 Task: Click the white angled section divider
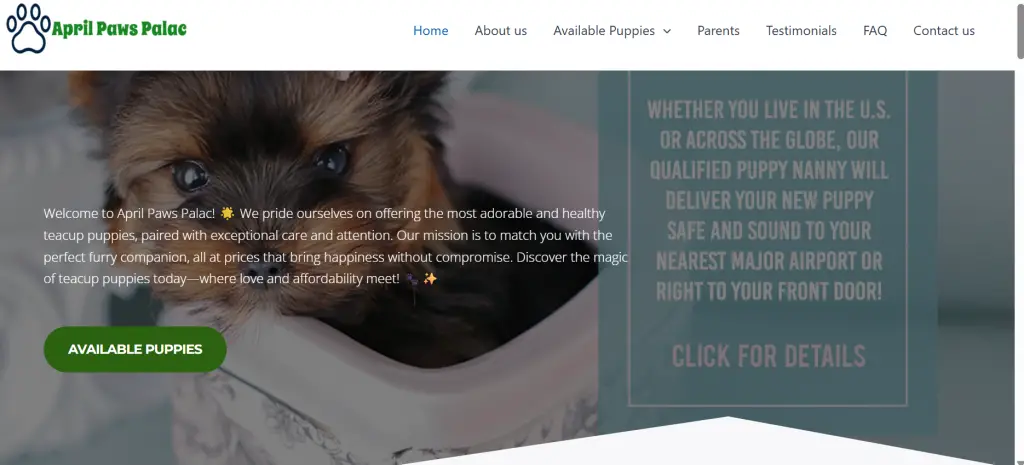725,444
